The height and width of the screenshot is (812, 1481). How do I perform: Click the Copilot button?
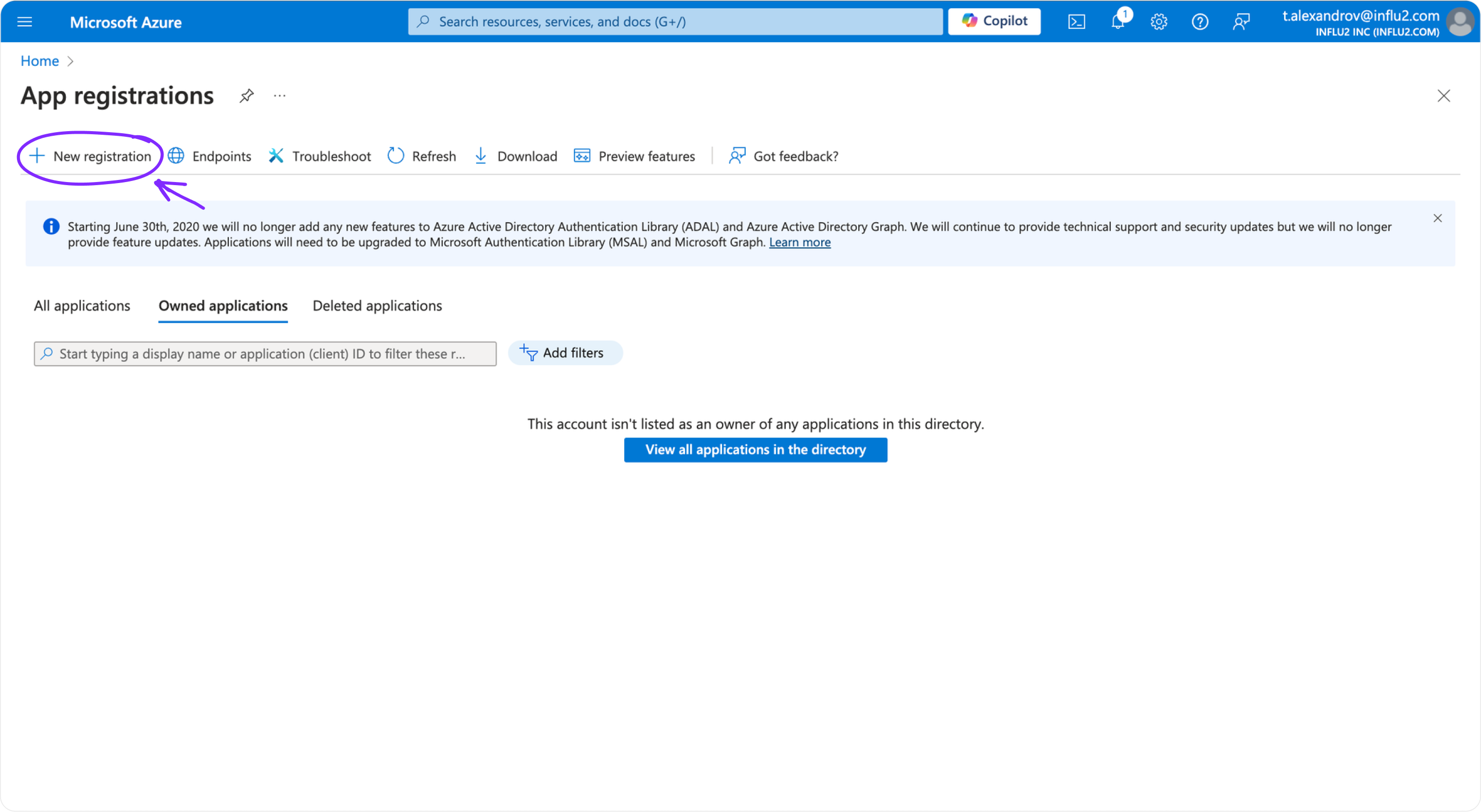(994, 21)
